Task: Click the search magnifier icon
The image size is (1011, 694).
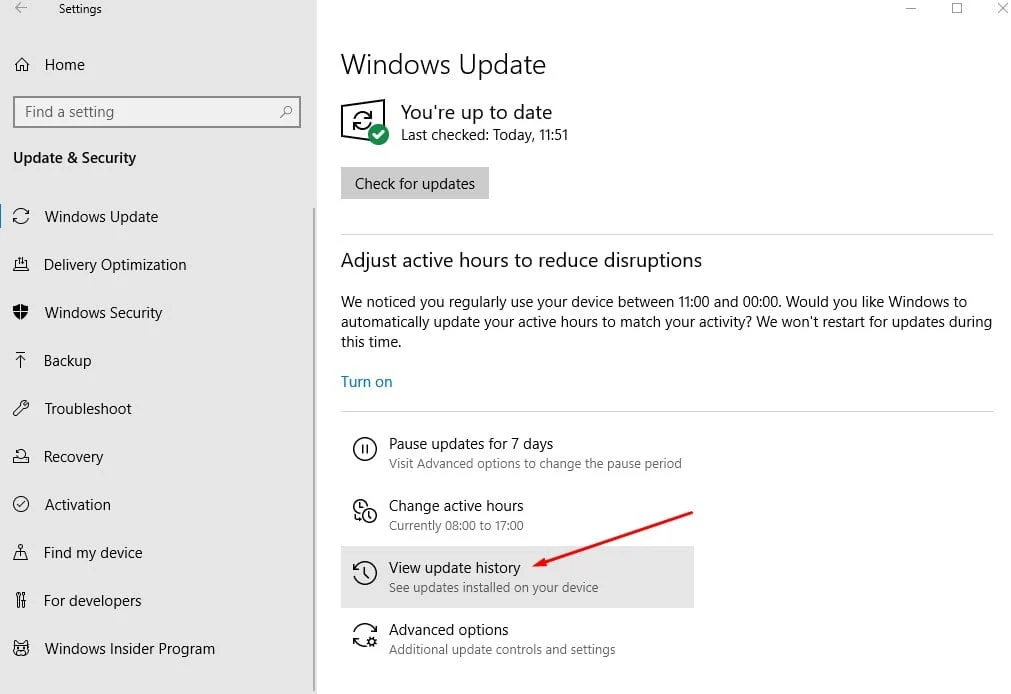Action: tap(286, 112)
